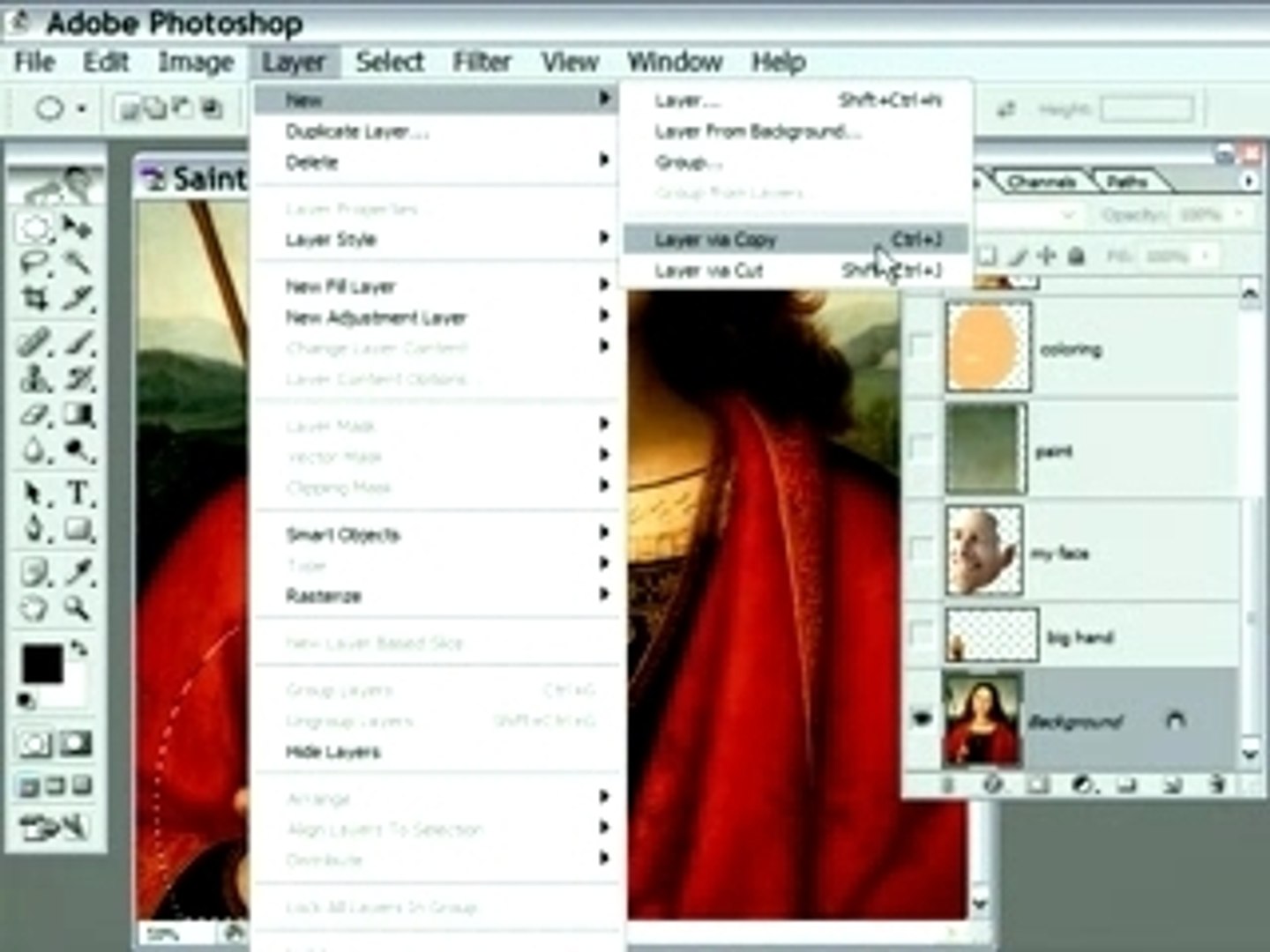Open the Fill slider dropdown arrow
This screenshot has width=1270, height=952.
pos(1206,256)
